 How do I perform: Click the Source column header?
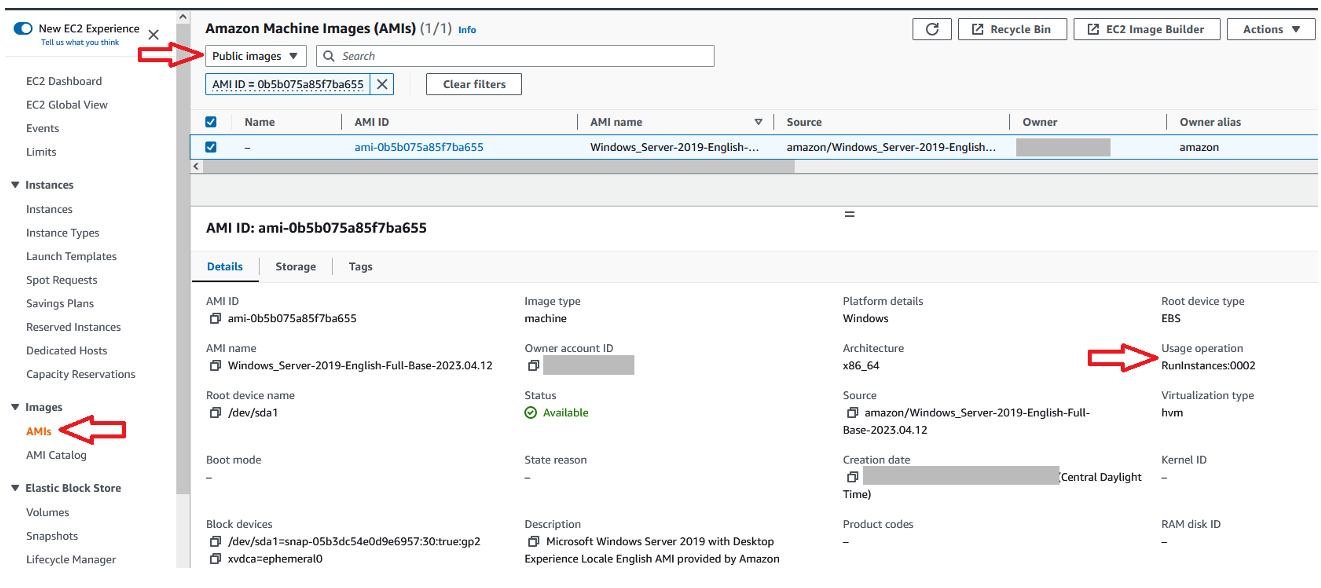coord(804,122)
